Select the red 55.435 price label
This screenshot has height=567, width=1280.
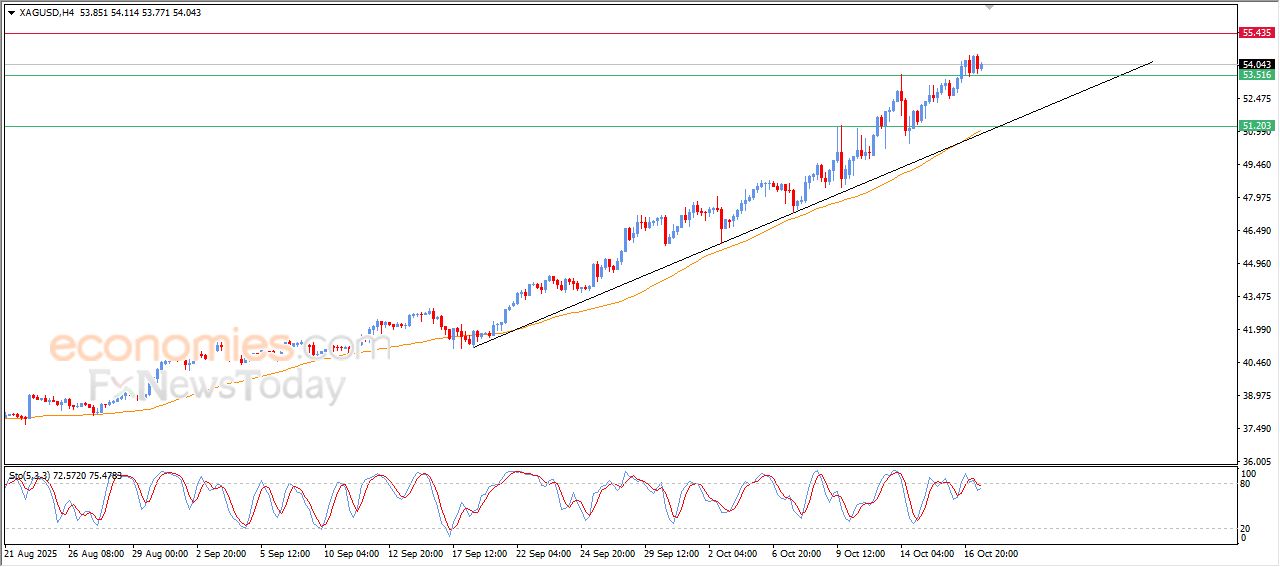coord(1256,33)
